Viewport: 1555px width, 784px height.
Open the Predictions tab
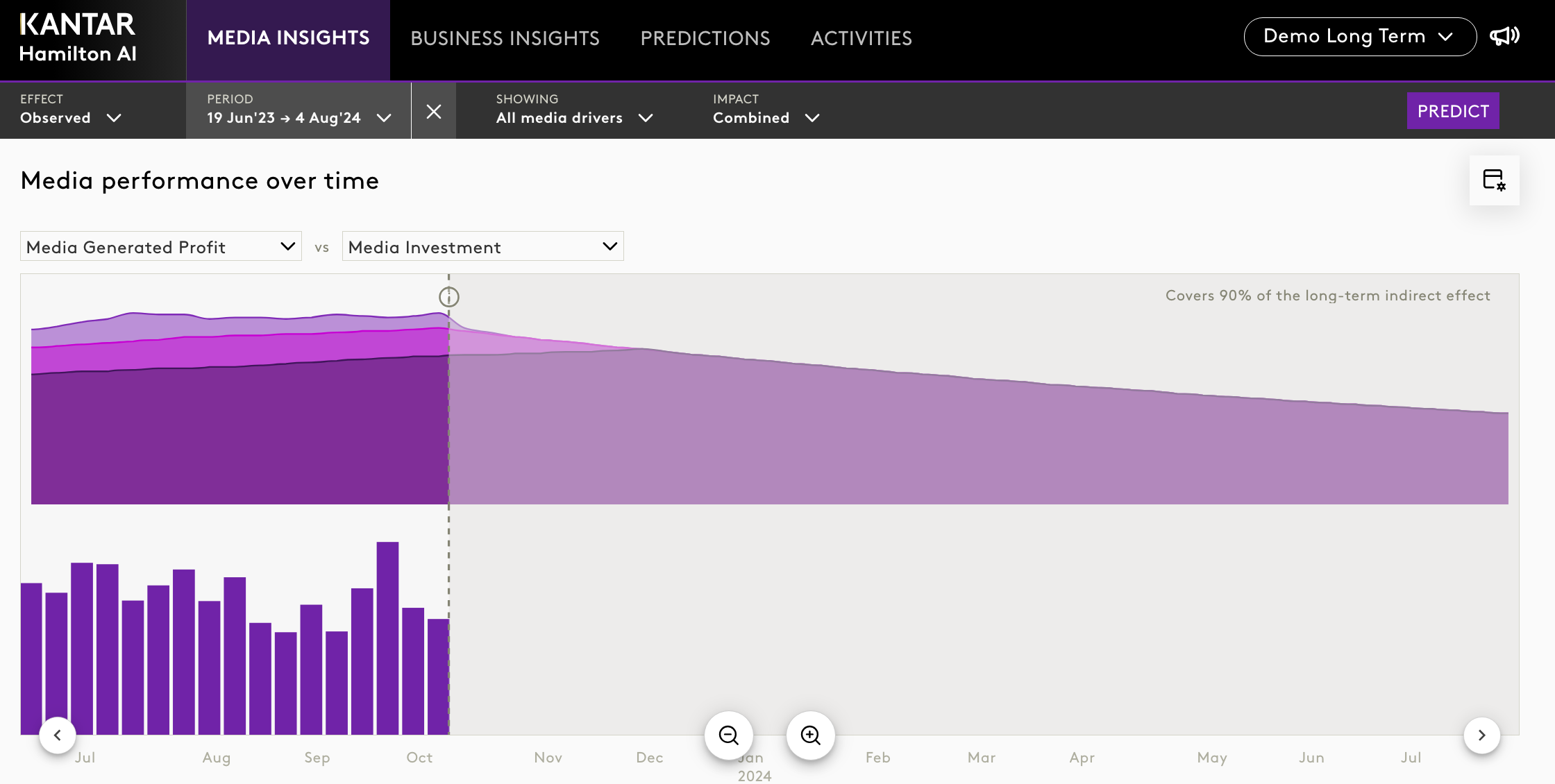[x=705, y=38]
